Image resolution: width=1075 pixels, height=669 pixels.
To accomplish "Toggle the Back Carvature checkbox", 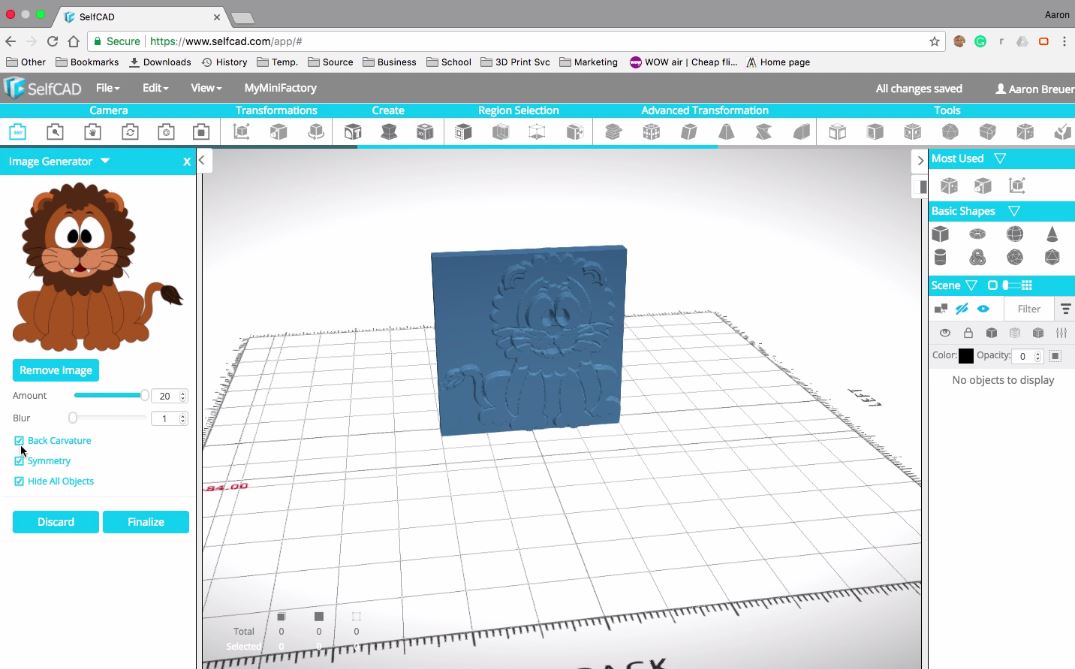I will (19, 441).
